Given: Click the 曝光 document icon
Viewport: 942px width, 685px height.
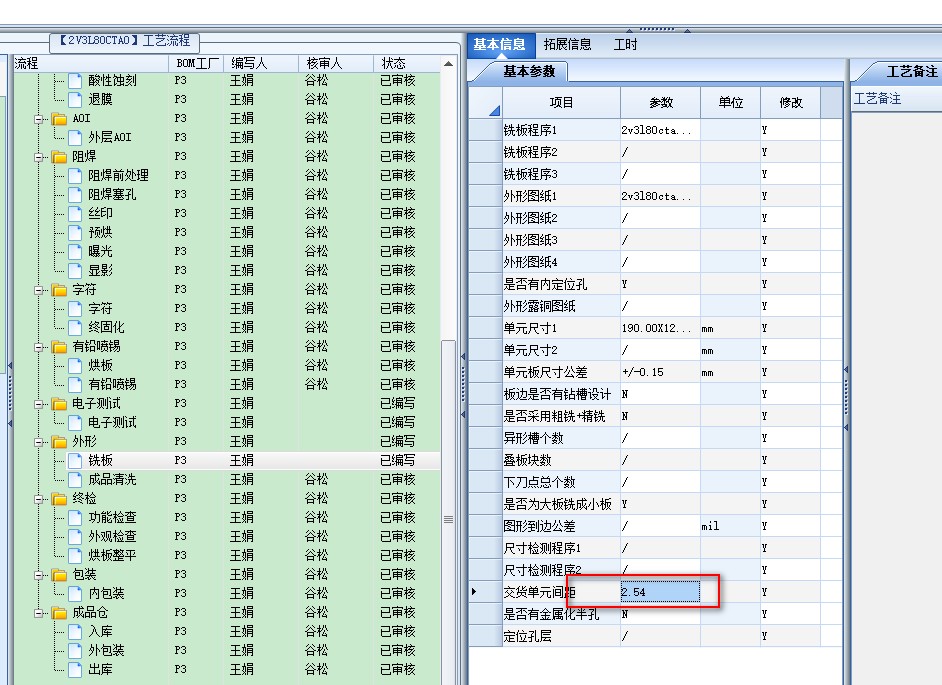Looking at the screenshot, I should (x=75, y=251).
